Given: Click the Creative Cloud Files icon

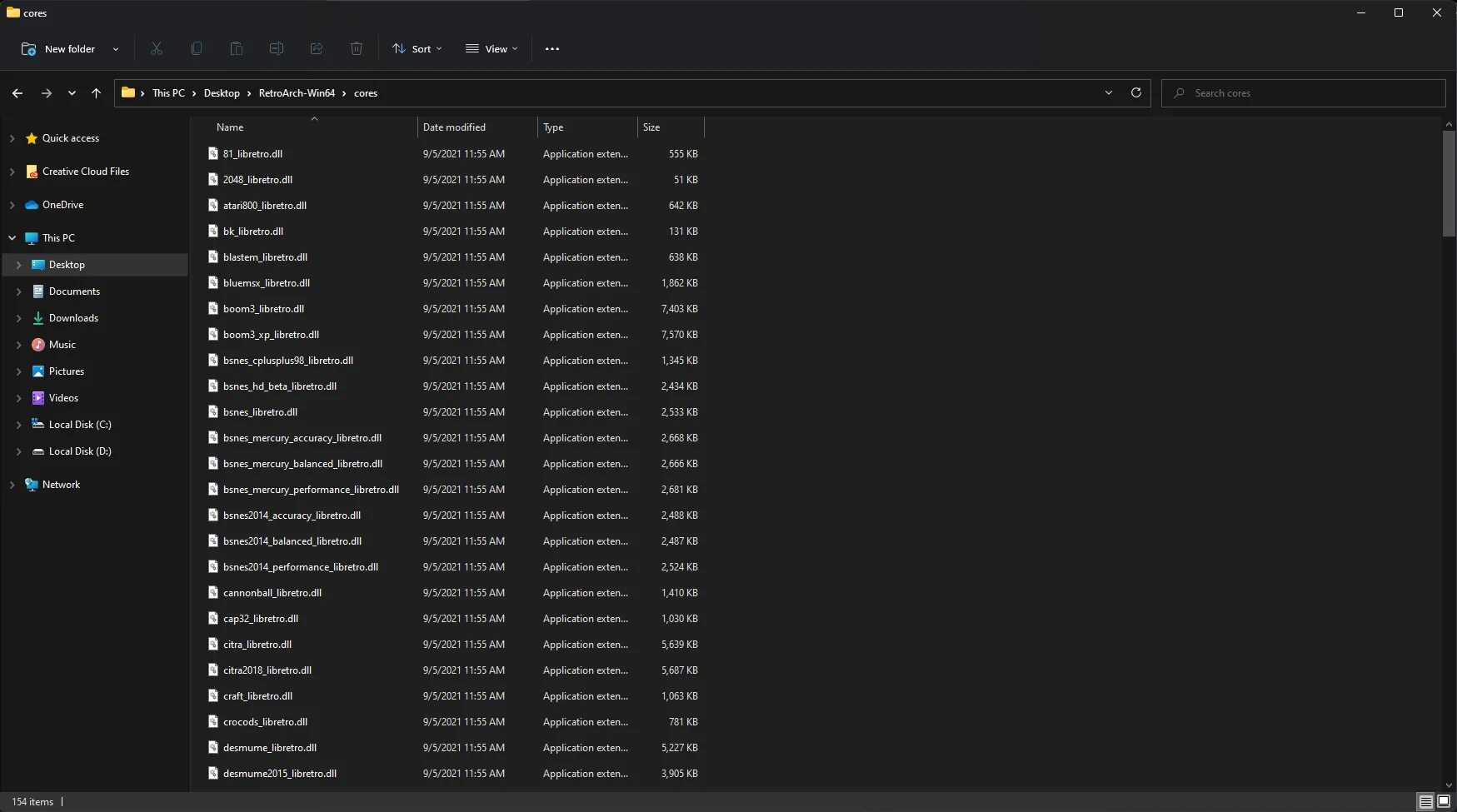Looking at the screenshot, I should (x=32, y=172).
